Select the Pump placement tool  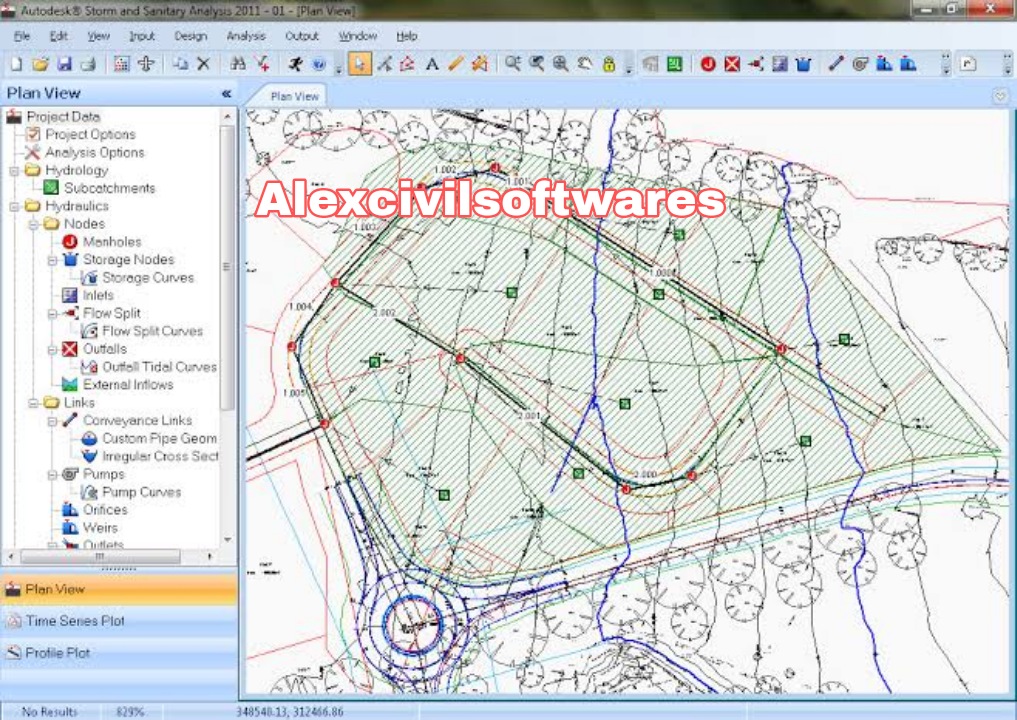[x=859, y=62]
